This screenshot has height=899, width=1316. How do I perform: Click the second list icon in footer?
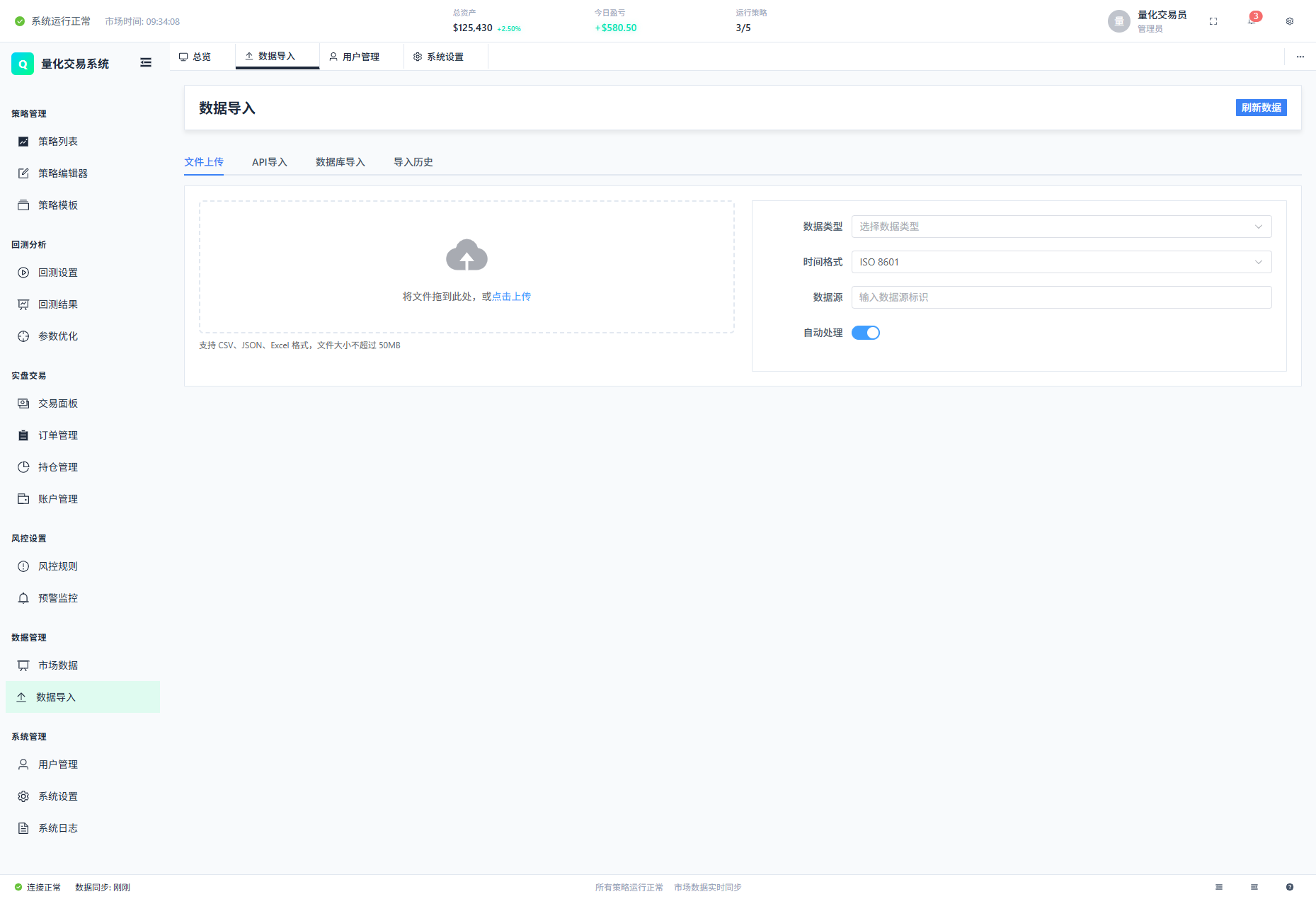1254,887
